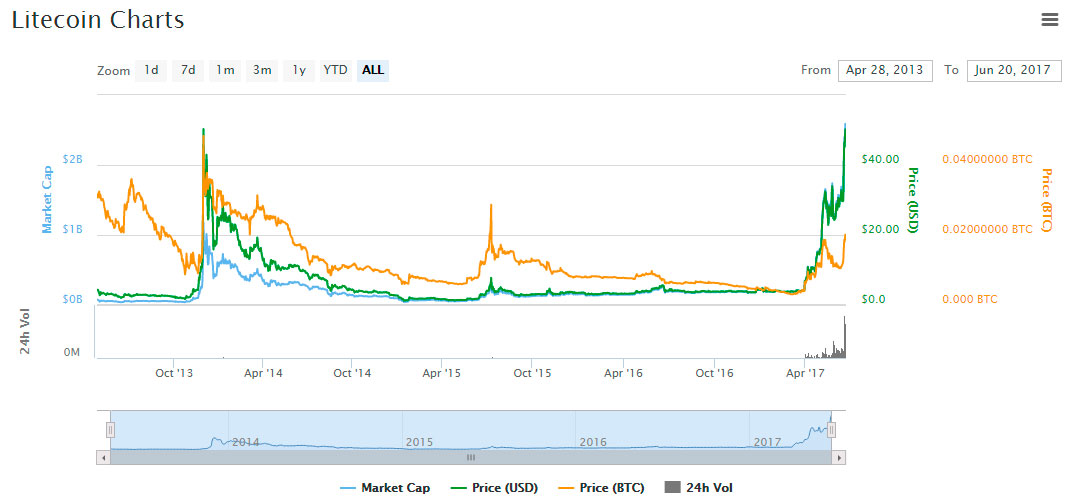Click the Market Cap axis title
This screenshot has width=1065, height=500.
pos(48,200)
